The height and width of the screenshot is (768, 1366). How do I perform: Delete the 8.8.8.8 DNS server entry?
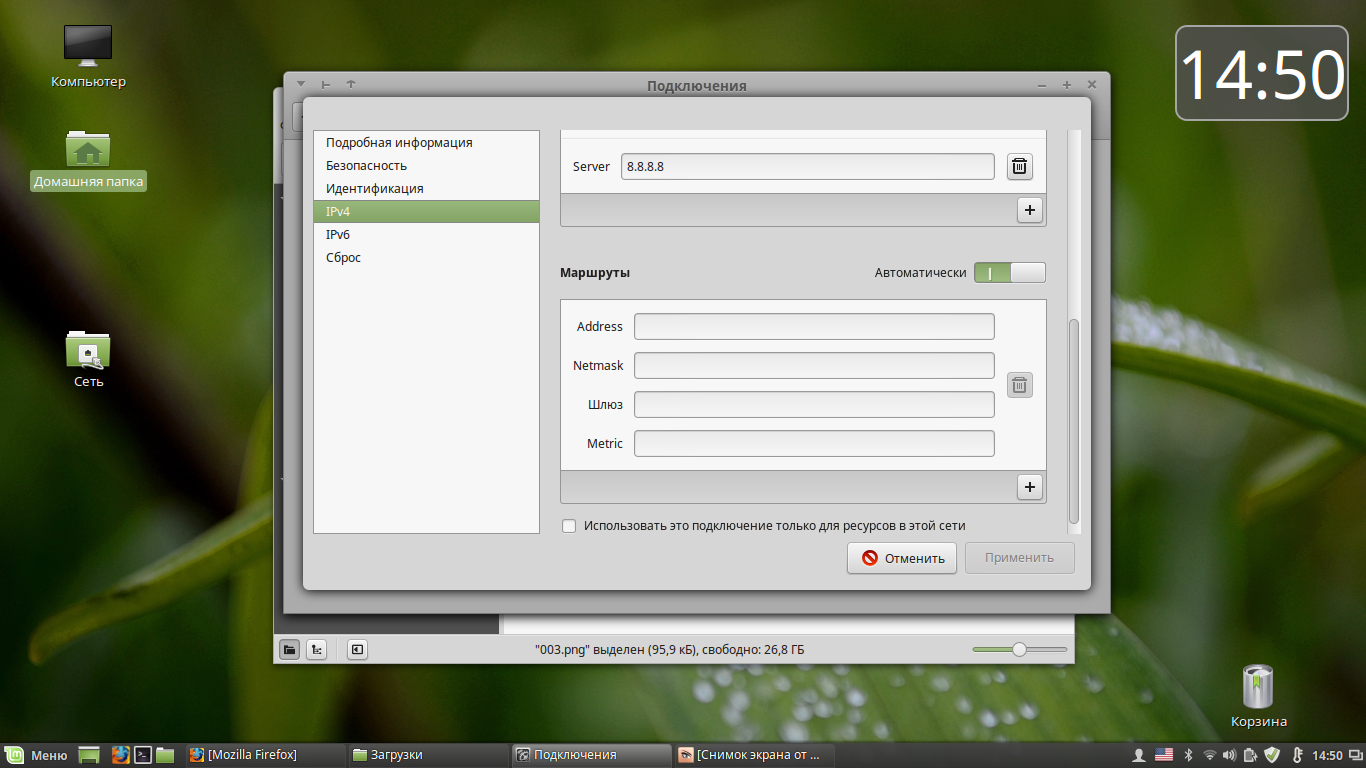[1019, 167]
